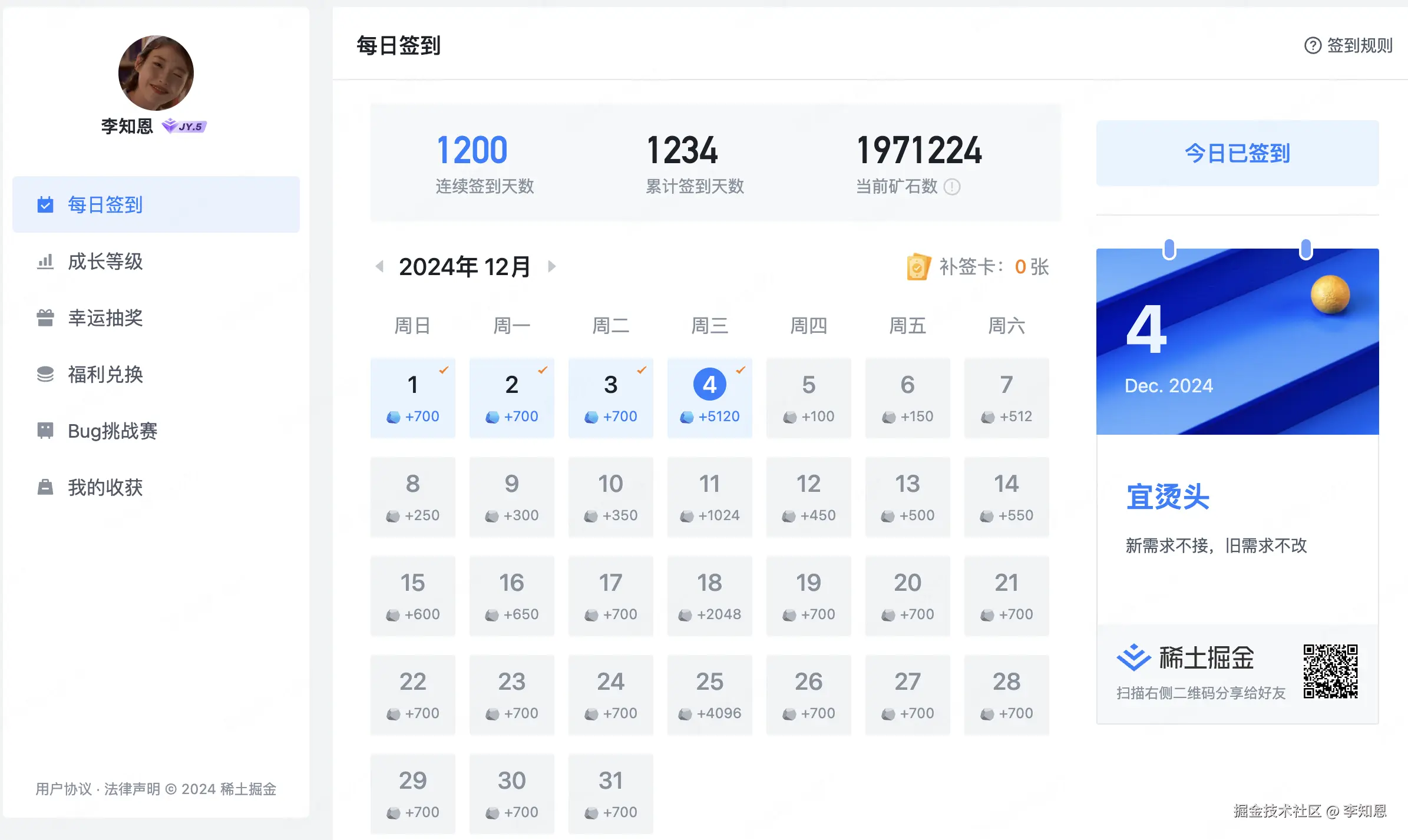Click the left arrow to view November
Image resolution: width=1408 pixels, height=840 pixels.
pyautogui.click(x=379, y=266)
